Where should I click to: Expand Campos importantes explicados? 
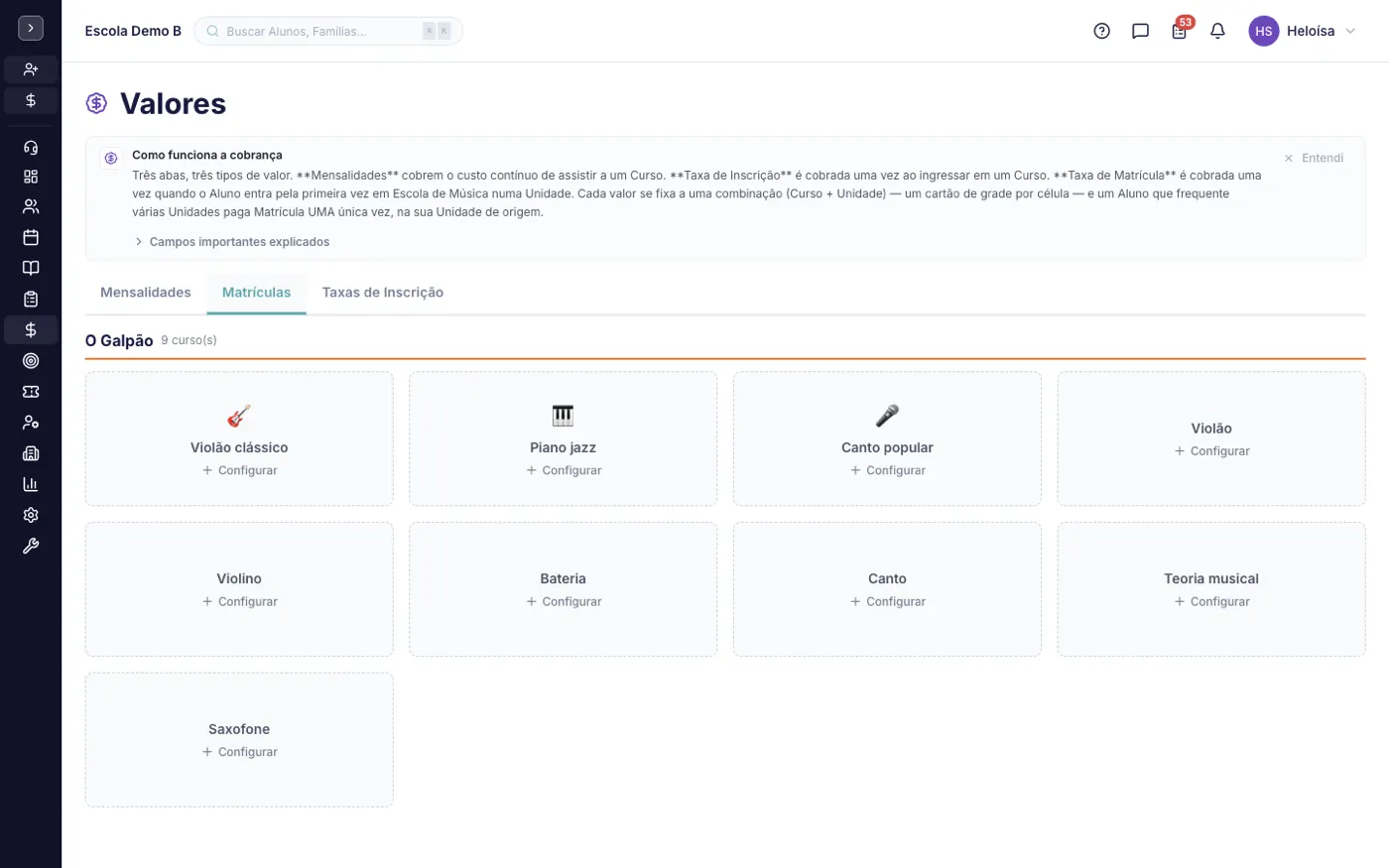coord(231,242)
